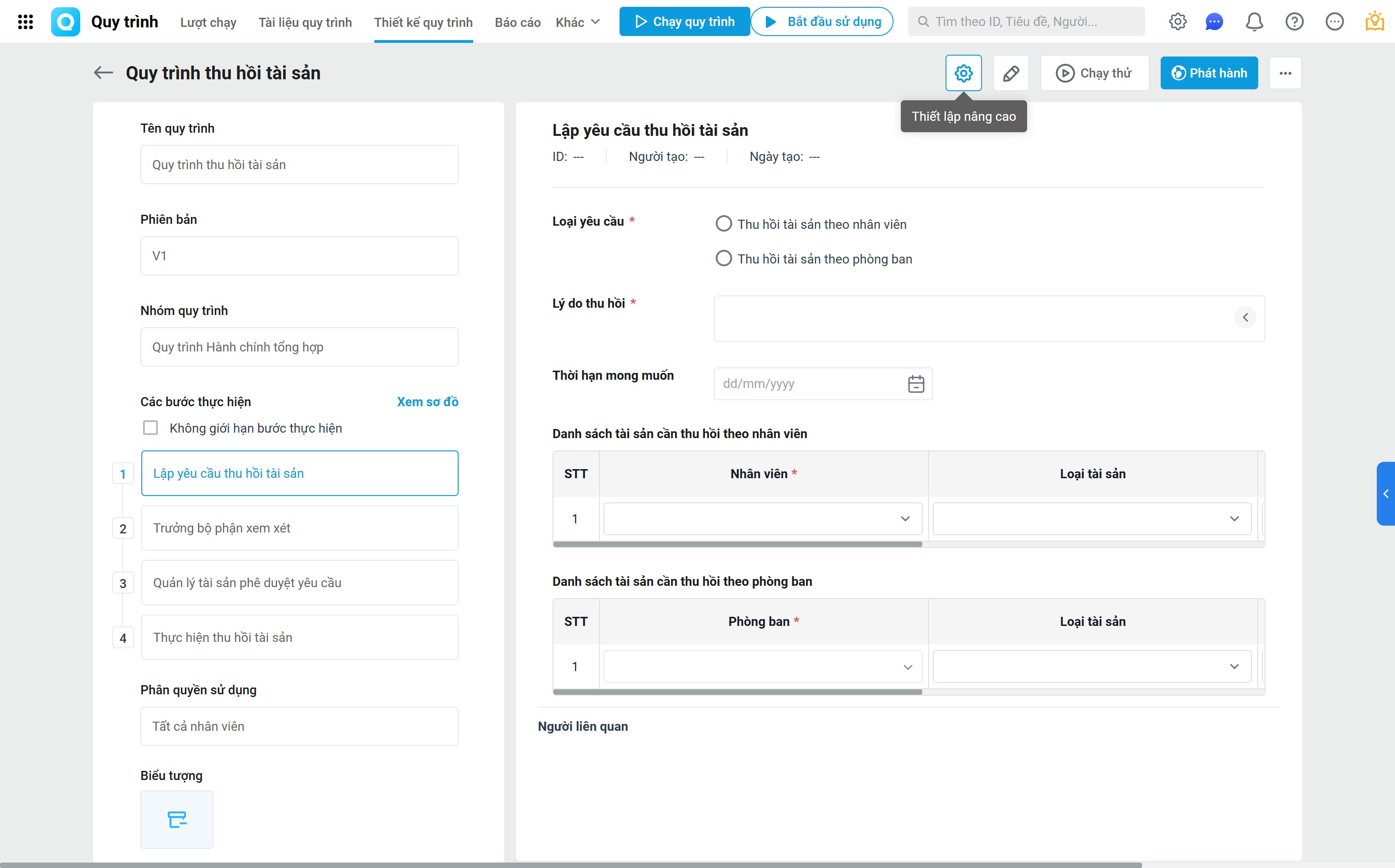The height and width of the screenshot is (868, 1395).
Task: Open the Phòng ban dropdown in row 1
Action: [x=763, y=666]
